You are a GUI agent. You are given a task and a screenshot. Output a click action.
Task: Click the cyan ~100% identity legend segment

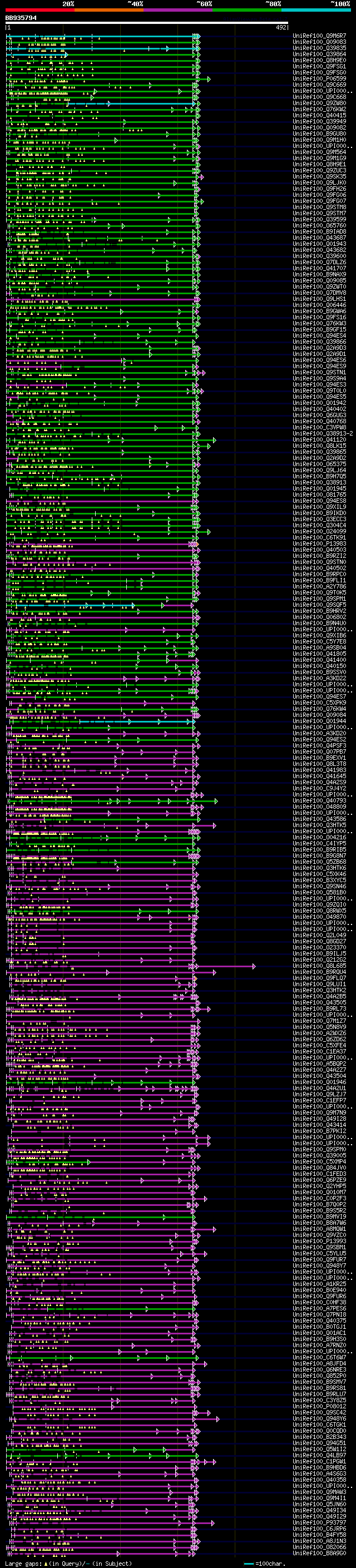[x=316, y=11]
